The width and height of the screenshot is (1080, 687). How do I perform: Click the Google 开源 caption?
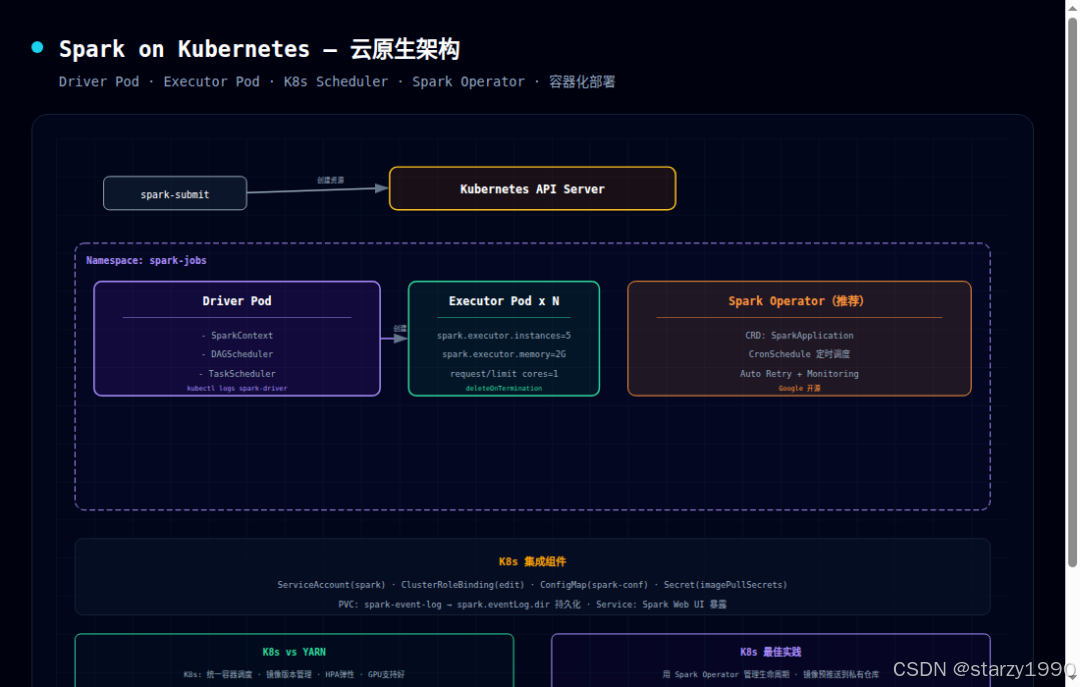pyautogui.click(x=799, y=389)
